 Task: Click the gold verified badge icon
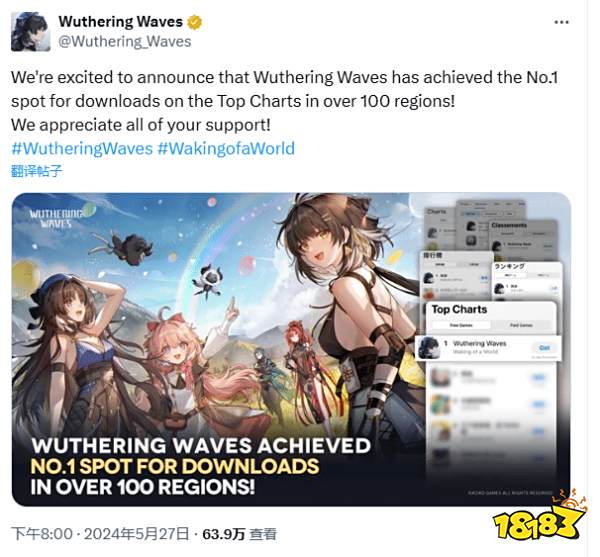point(194,22)
